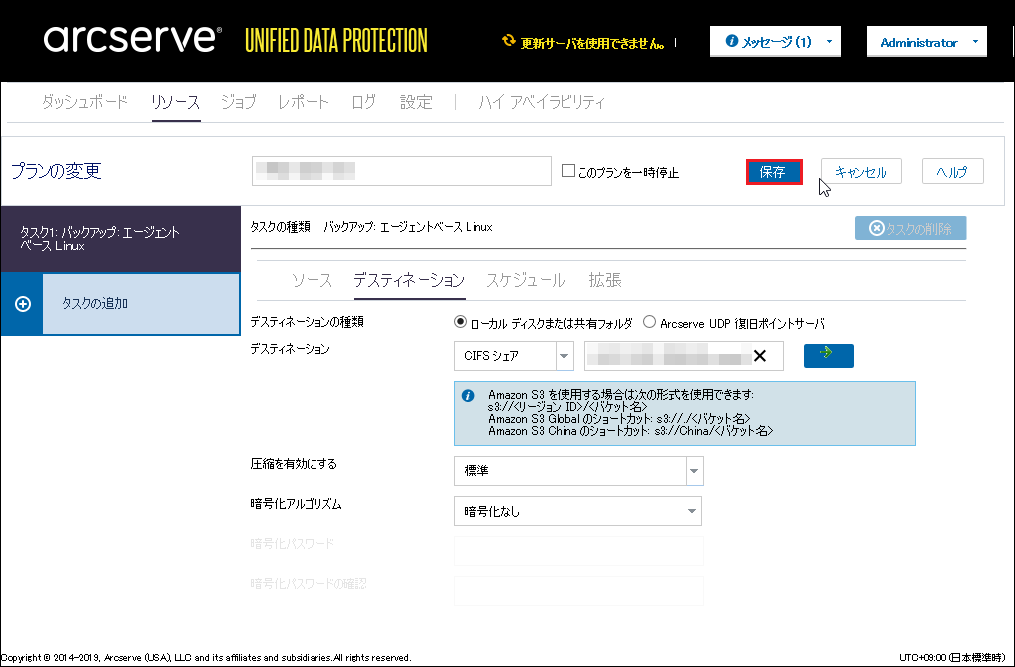The width and height of the screenshot is (1015, 667).
Task: Clear destination path with X icon
Action: [x=760, y=356]
